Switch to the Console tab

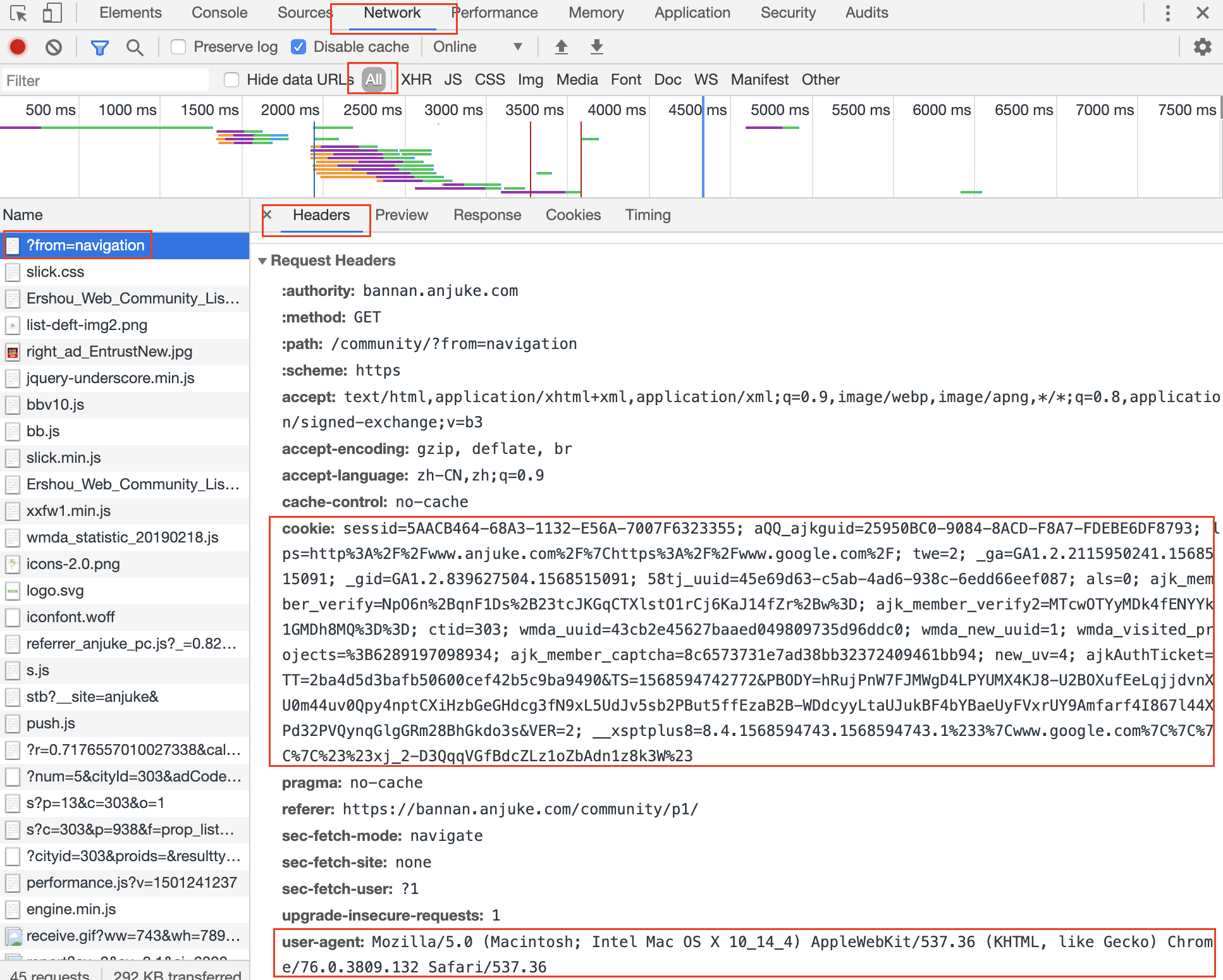(219, 13)
